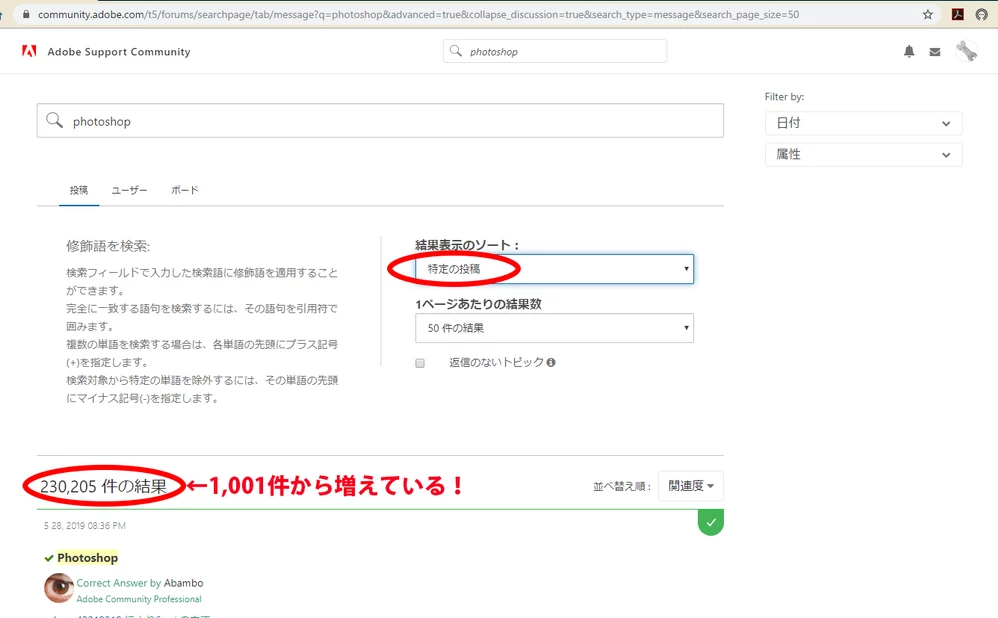Screen dimensions: 998x618
Task: Click Abambo's avatar thumbnail
Action: coord(59,587)
